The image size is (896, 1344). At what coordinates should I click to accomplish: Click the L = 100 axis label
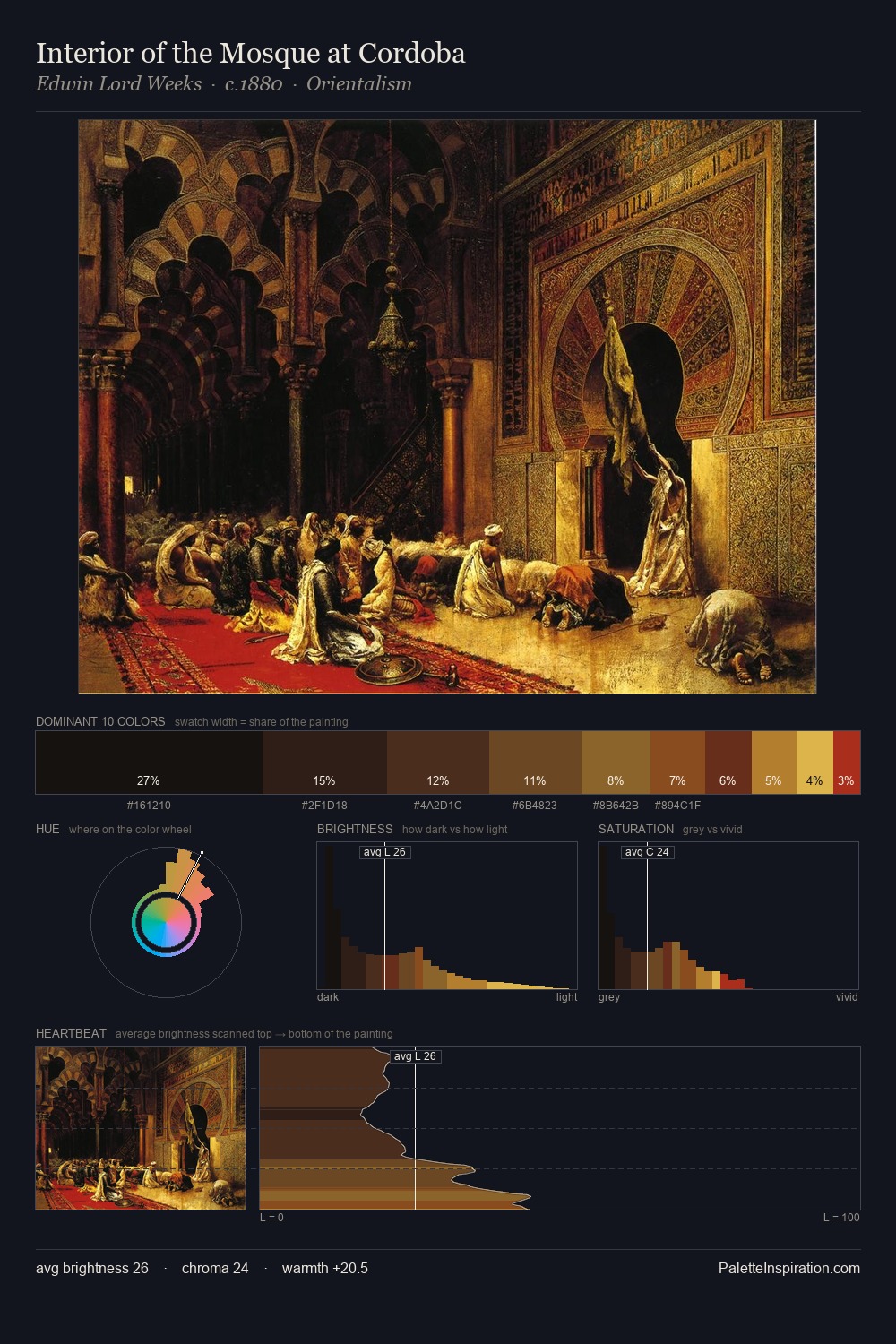[x=841, y=1218]
